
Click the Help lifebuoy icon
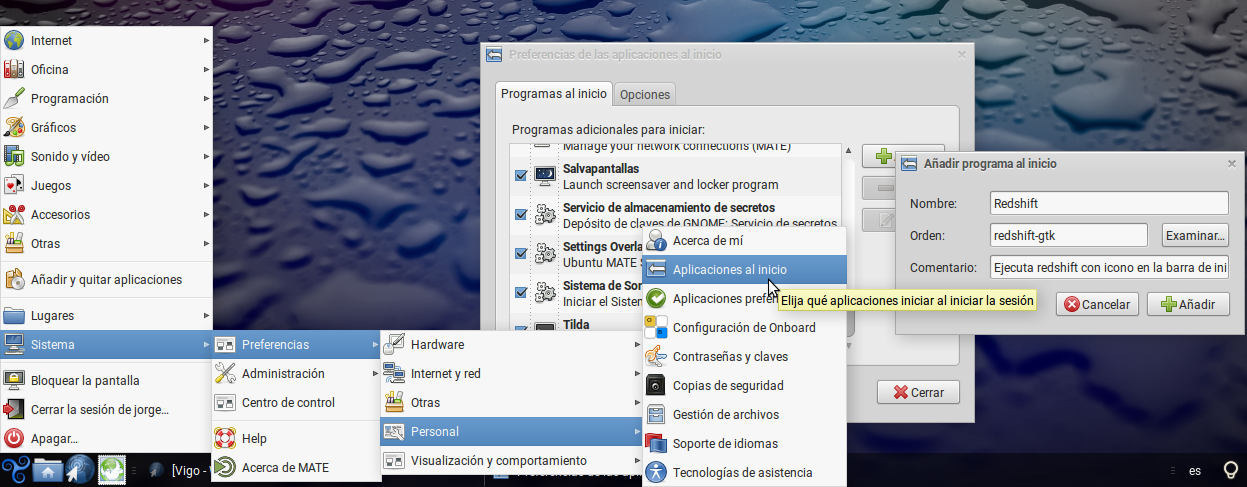point(225,438)
